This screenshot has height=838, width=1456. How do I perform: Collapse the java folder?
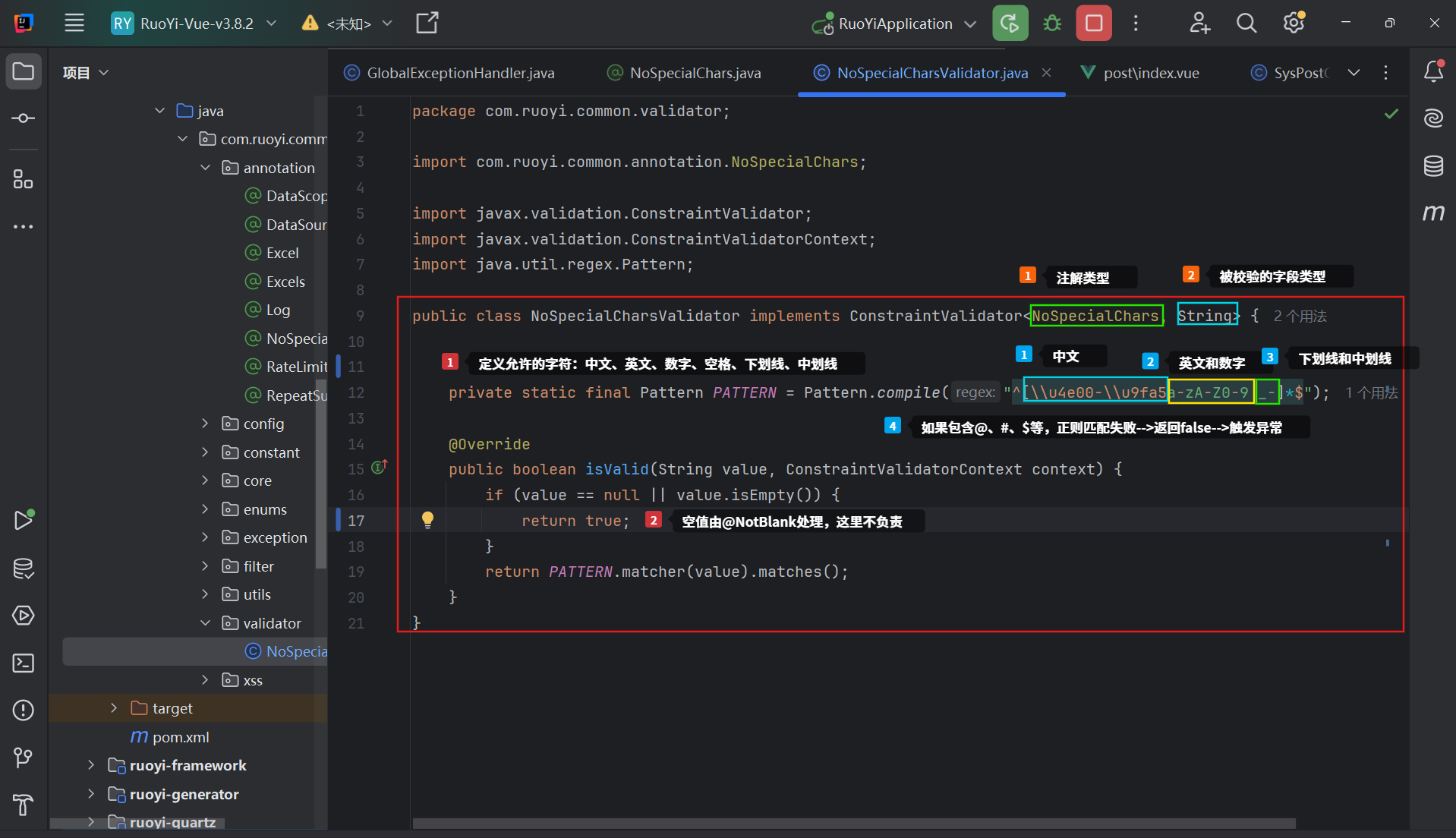pos(159,111)
